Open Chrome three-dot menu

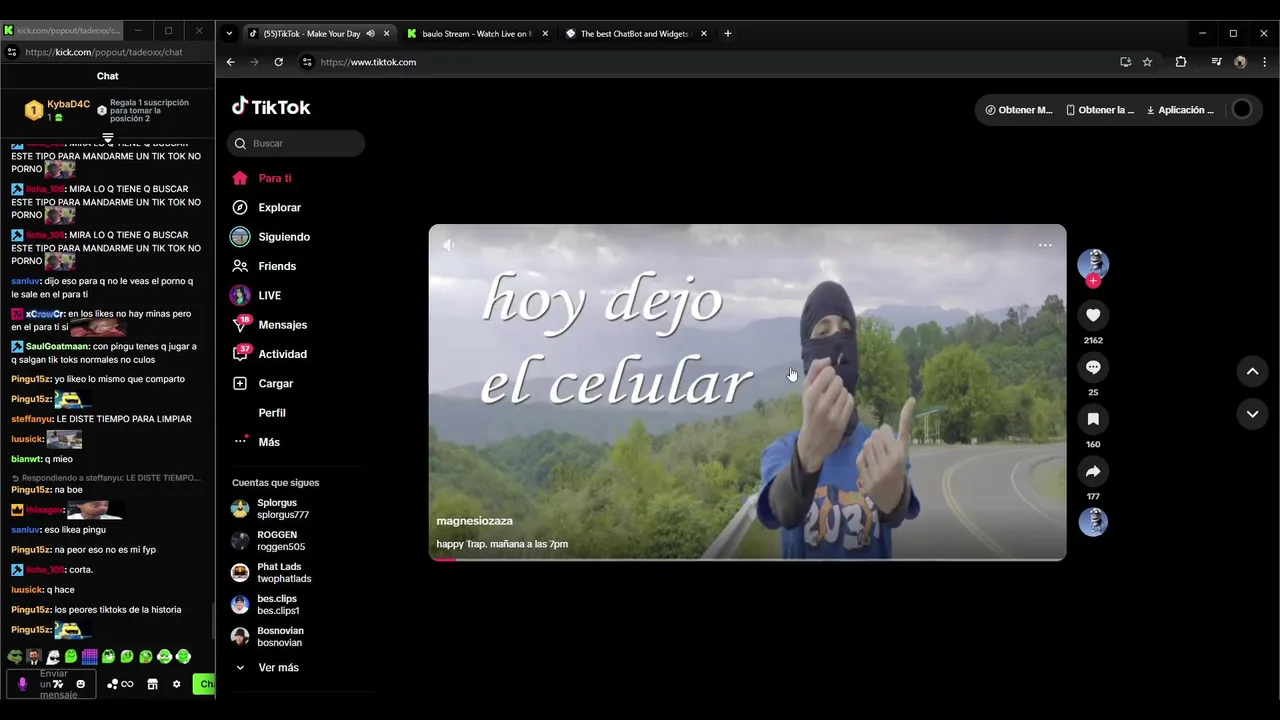[x=1265, y=62]
